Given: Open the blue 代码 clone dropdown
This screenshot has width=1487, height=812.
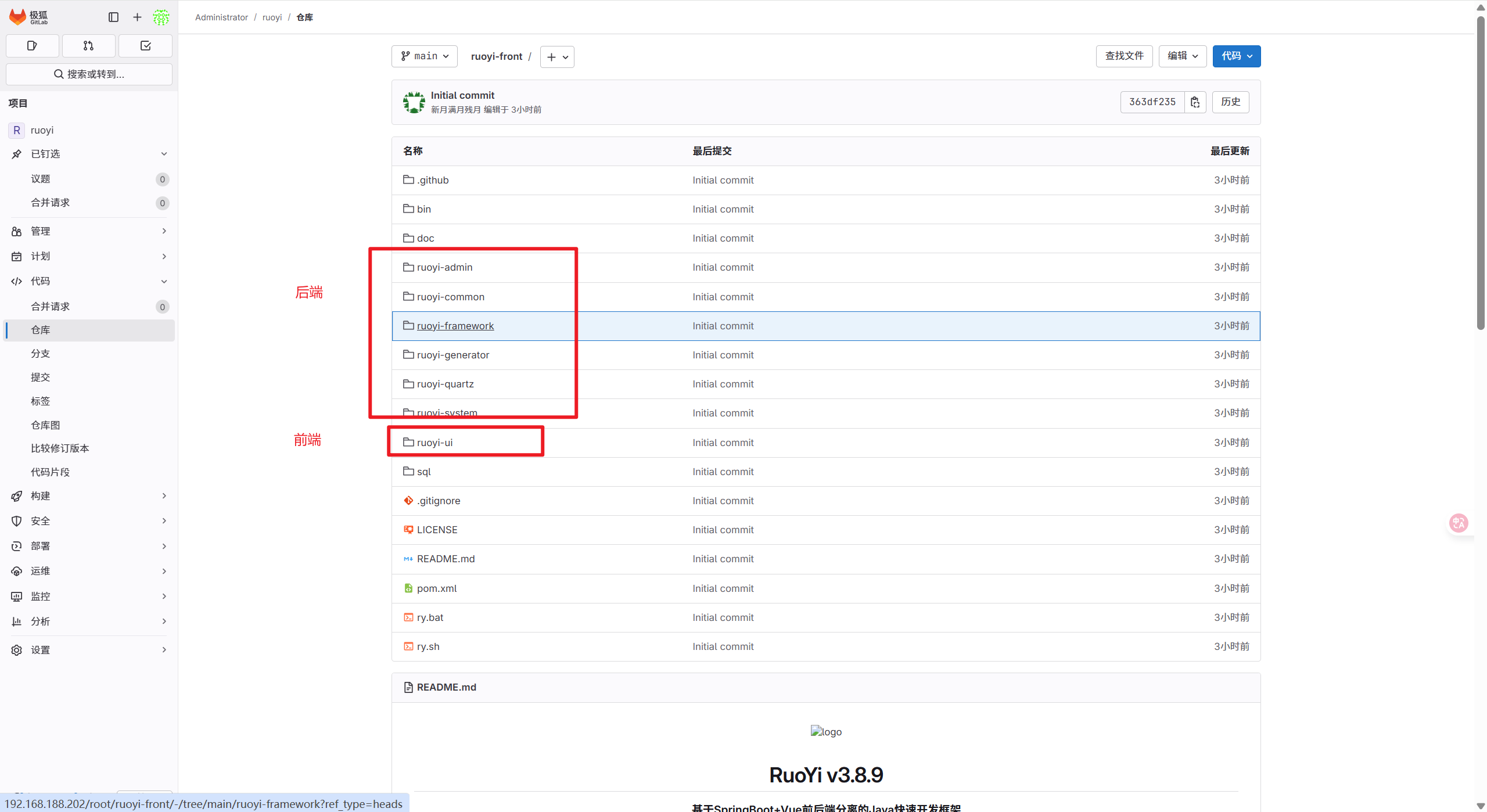Looking at the screenshot, I should pyautogui.click(x=1236, y=56).
